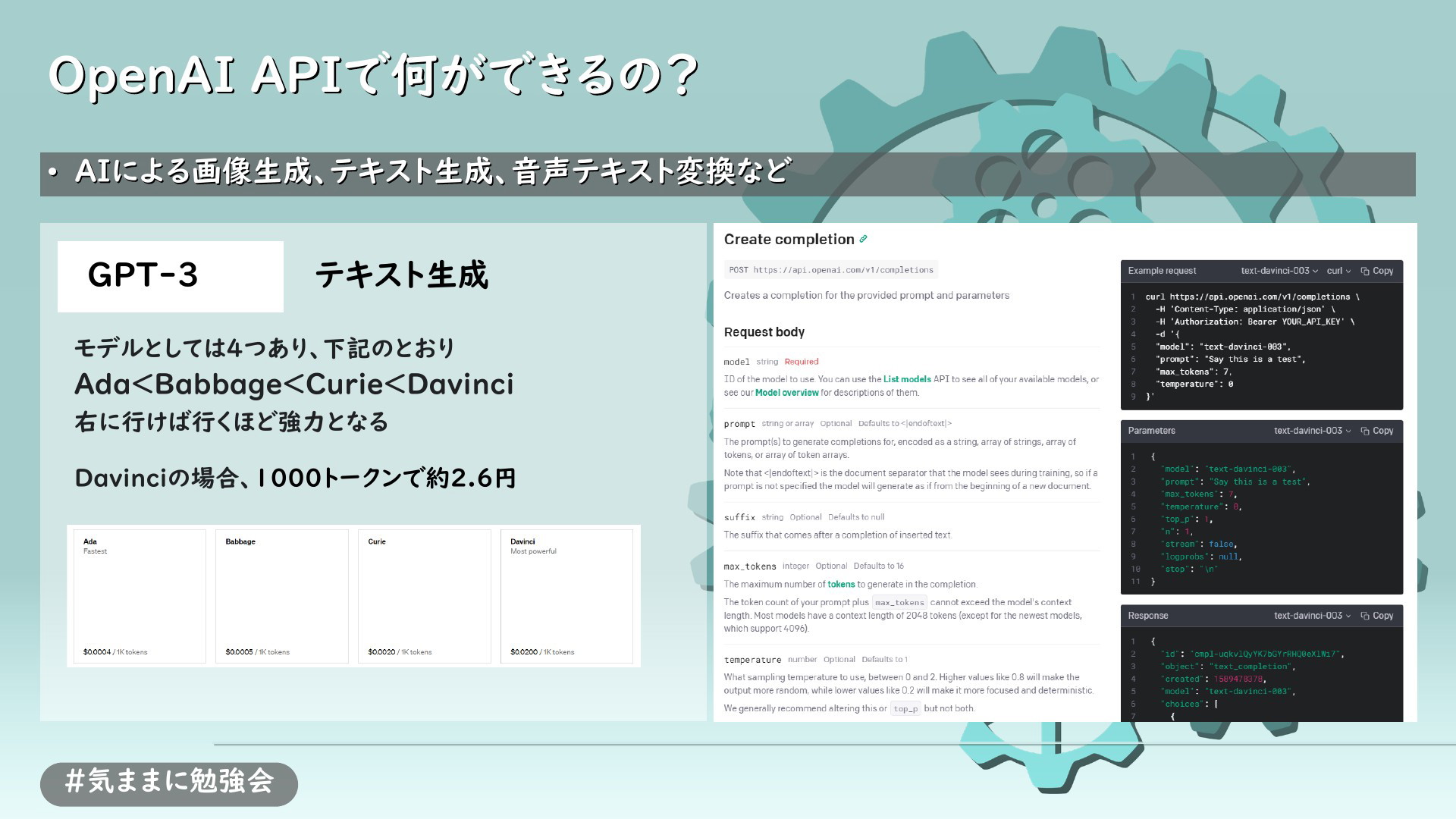
Task: Click the prompt parameter name
Action: [x=739, y=425]
